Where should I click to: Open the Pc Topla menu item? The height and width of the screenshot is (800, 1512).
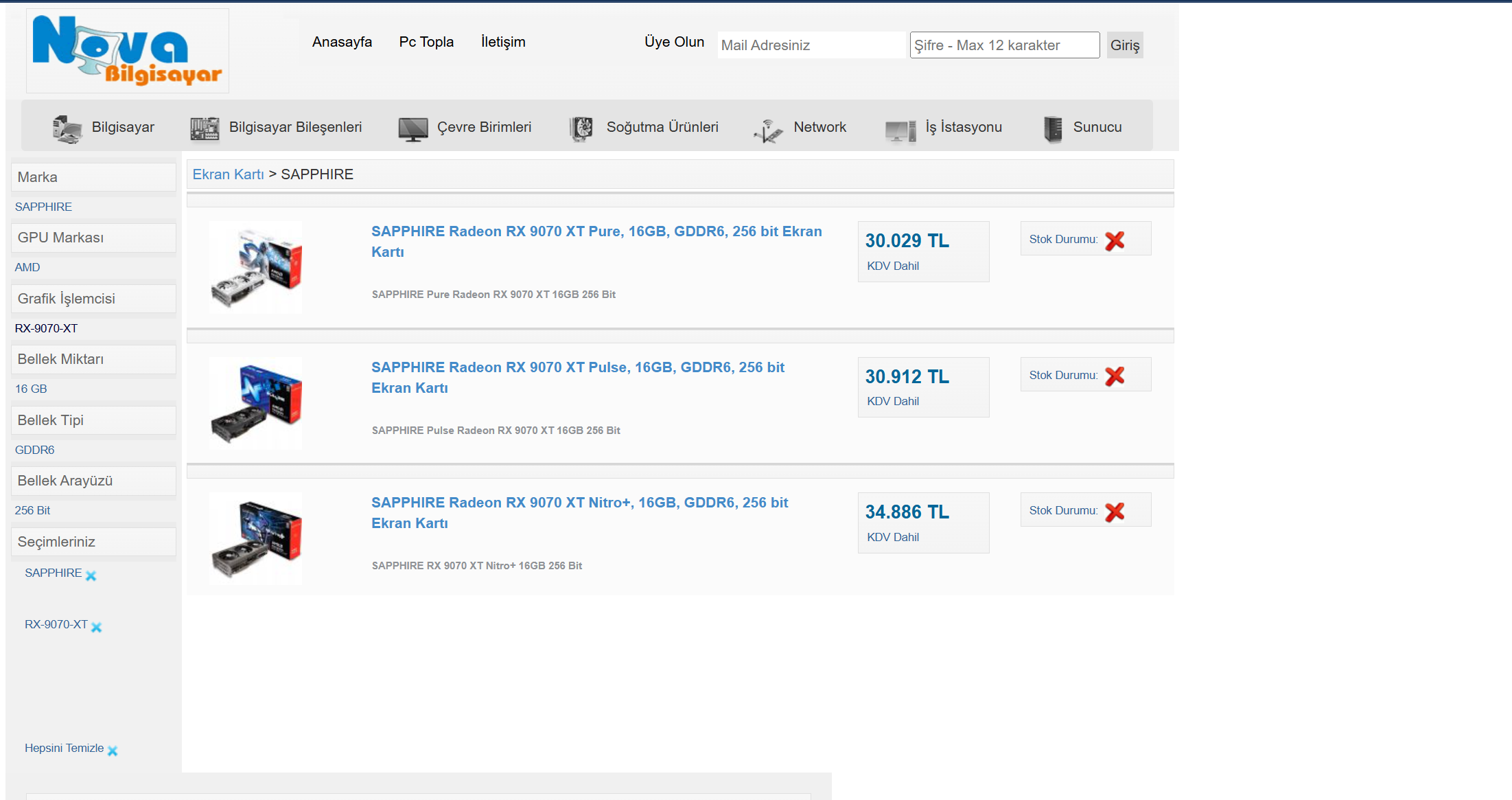coord(426,42)
